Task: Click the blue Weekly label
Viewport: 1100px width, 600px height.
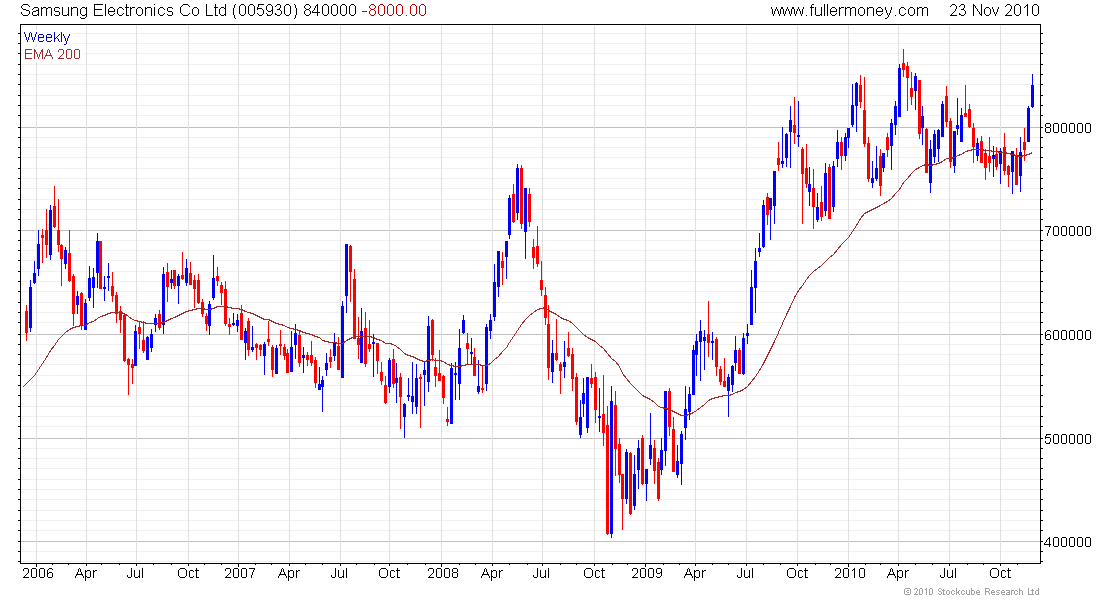Action: click(47, 37)
